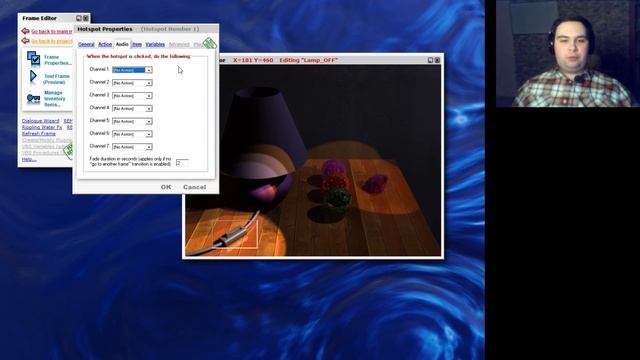Select the Audio tab
This screenshot has width=640, height=360.
(x=122, y=44)
